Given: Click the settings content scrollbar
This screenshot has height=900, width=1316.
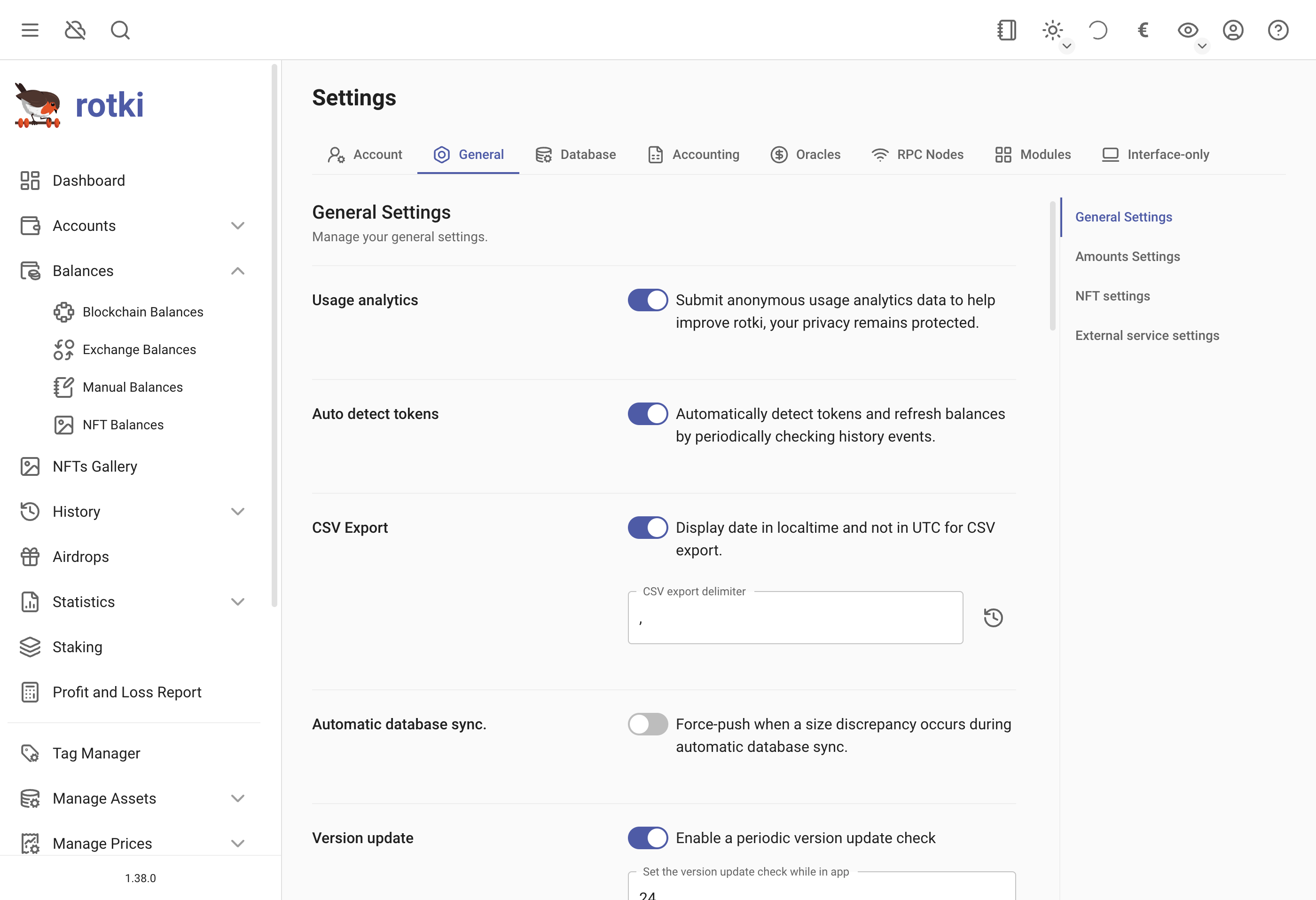Looking at the screenshot, I should pyautogui.click(x=1053, y=265).
